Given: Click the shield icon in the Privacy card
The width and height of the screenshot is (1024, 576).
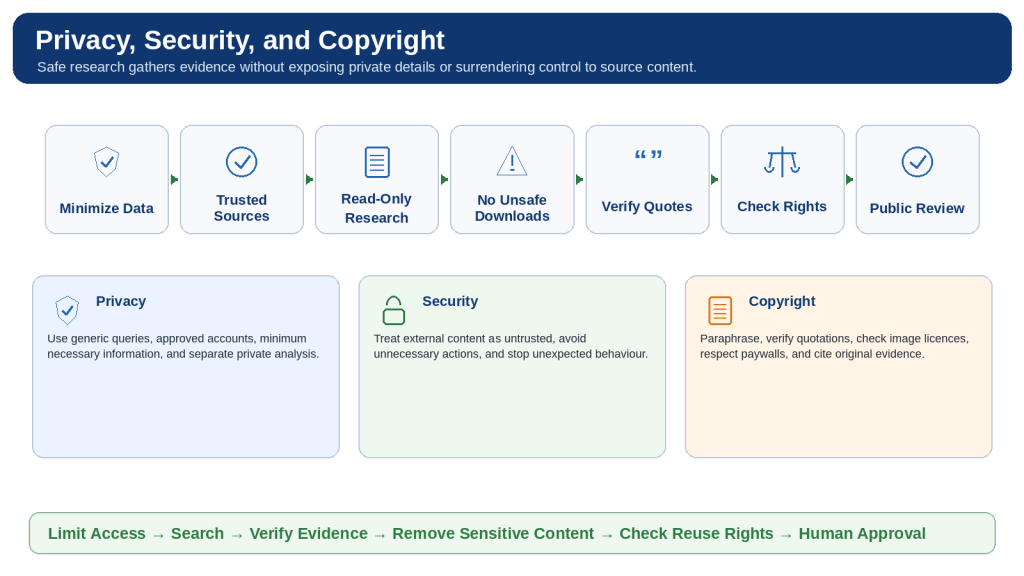Looking at the screenshot, I should 67,310.
